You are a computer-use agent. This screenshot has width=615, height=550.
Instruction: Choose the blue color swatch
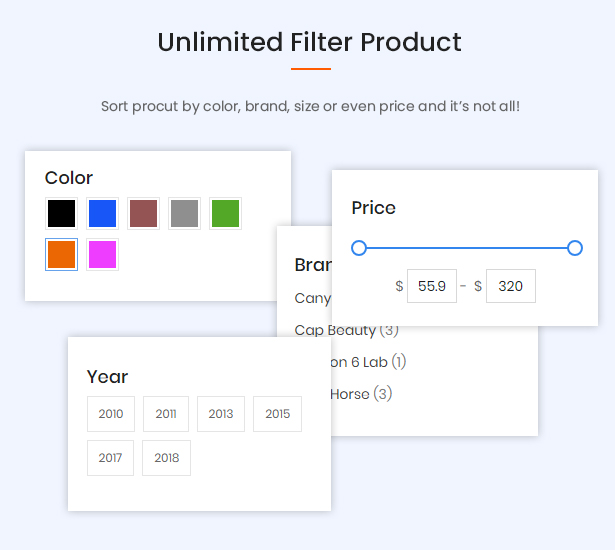(102, 213)
